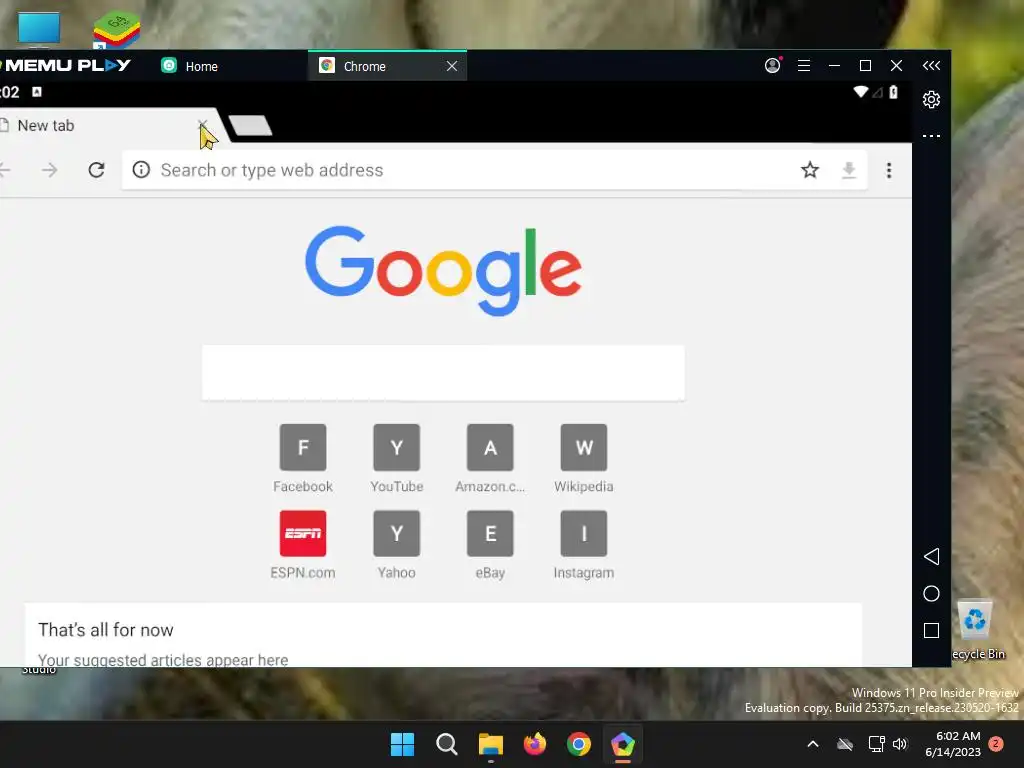The height and width of the screenshot is (768, 1024).
Task: Open the clock showing 6:02 AM
Action: pos(953,744)
